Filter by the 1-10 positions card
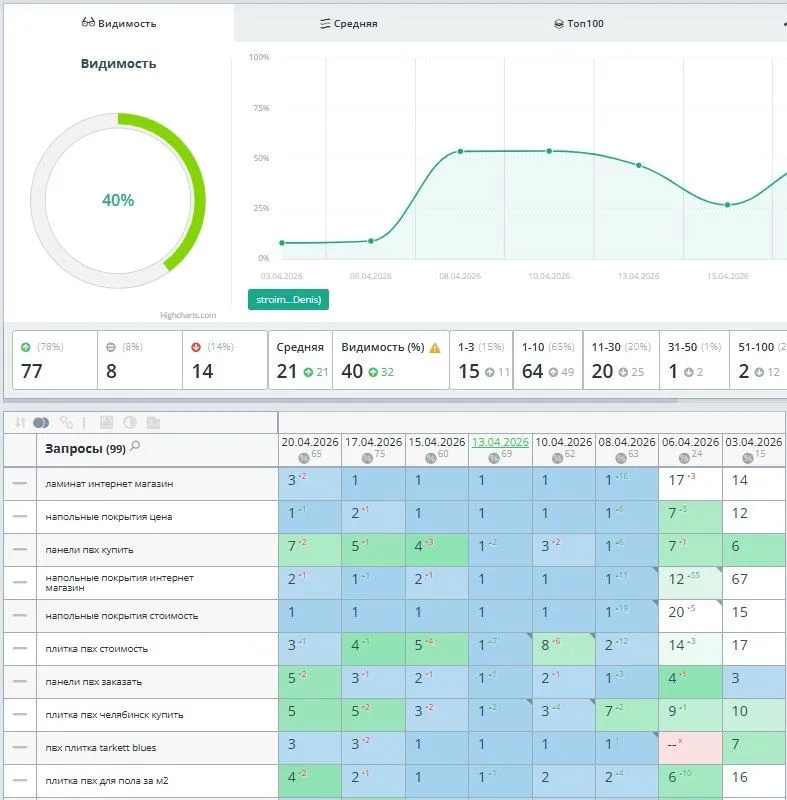 547,360
